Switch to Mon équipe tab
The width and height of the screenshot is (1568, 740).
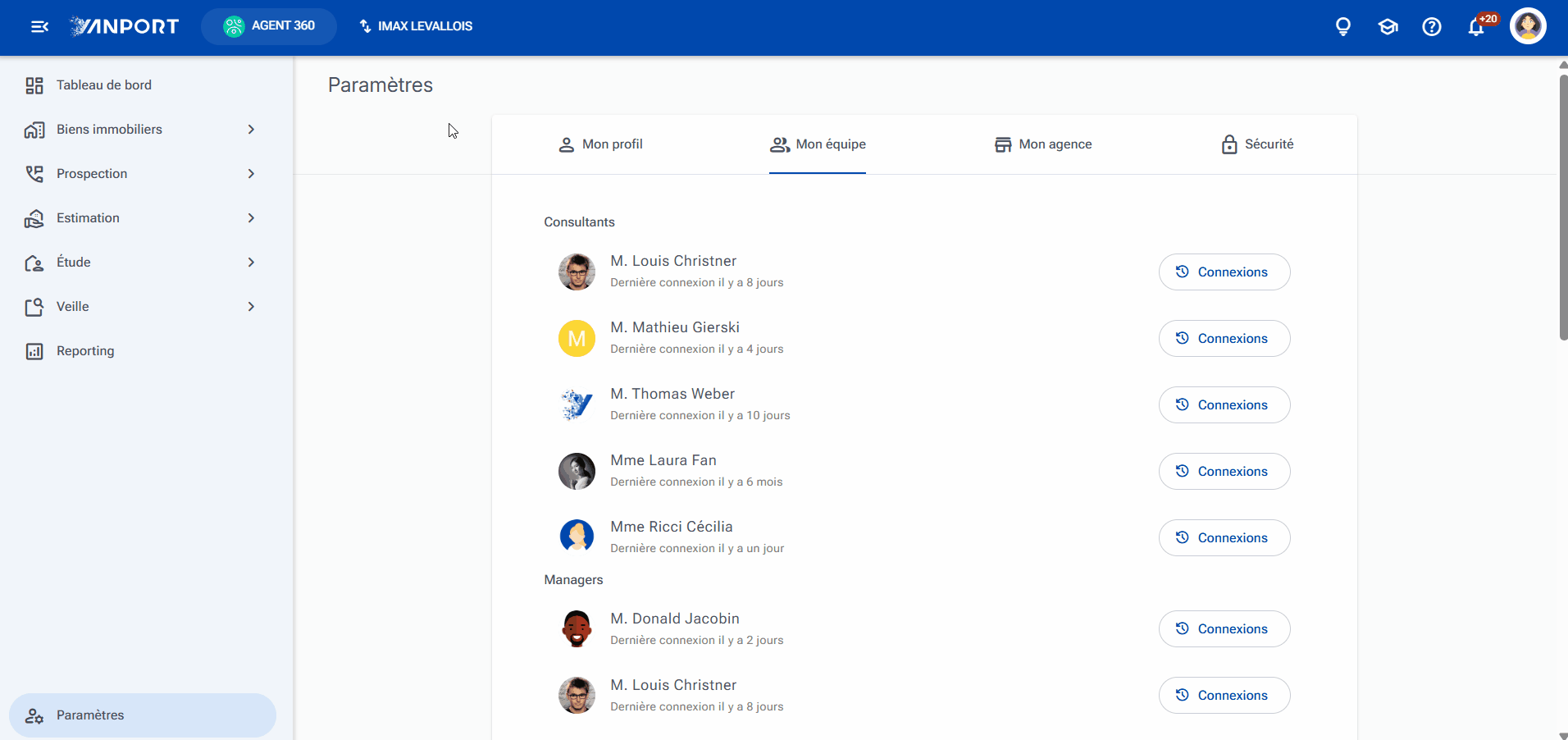click(818, 144)
